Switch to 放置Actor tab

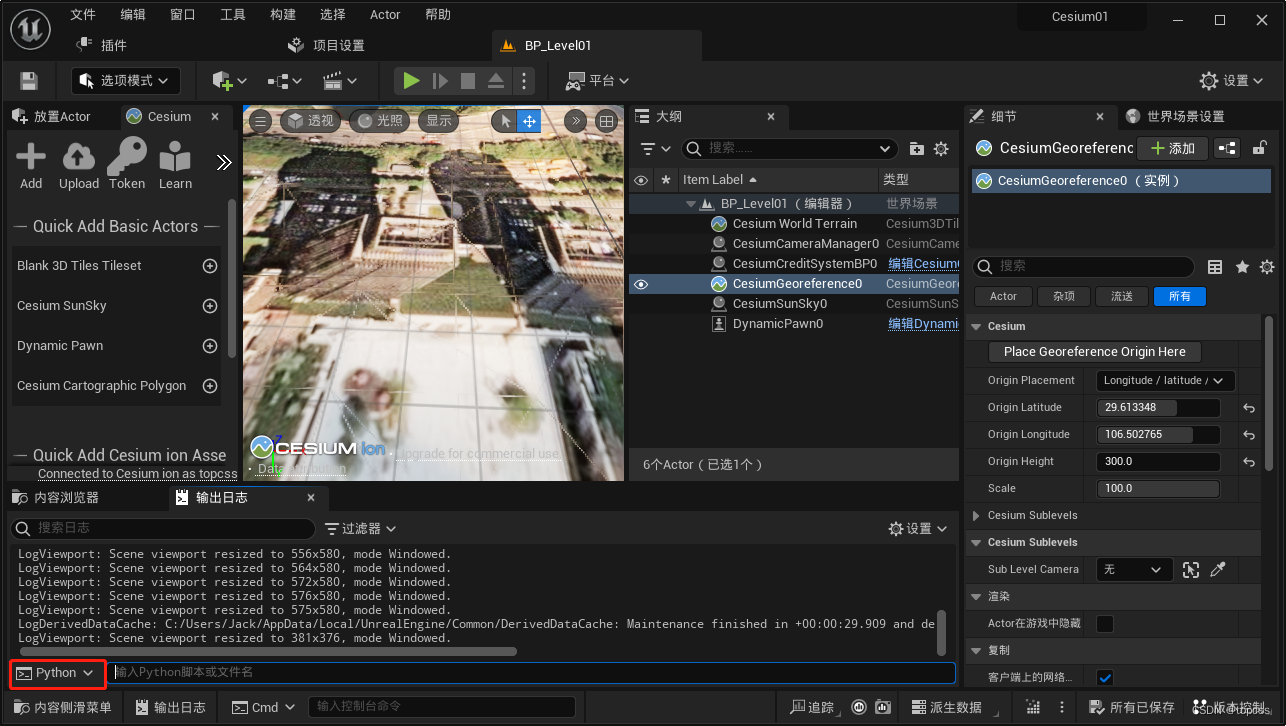coord(51,117)
